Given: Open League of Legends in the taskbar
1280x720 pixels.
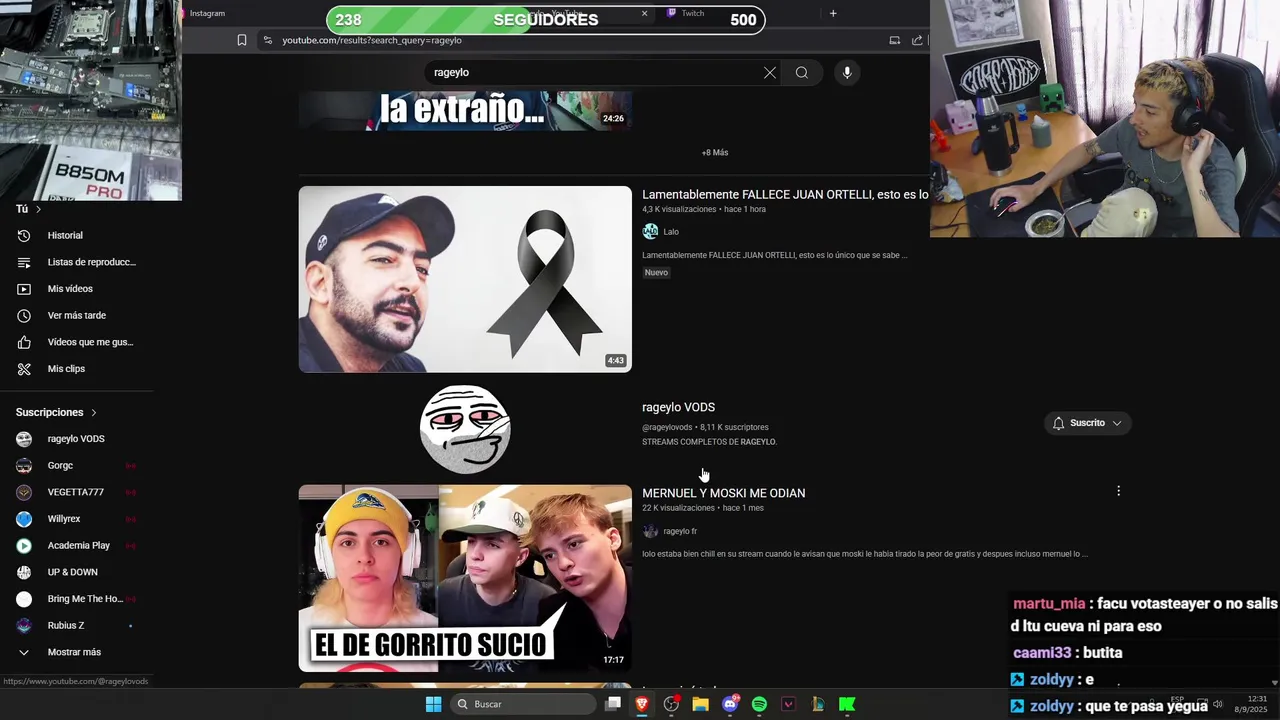Looking at the screenshot, I should click(818, 704).
